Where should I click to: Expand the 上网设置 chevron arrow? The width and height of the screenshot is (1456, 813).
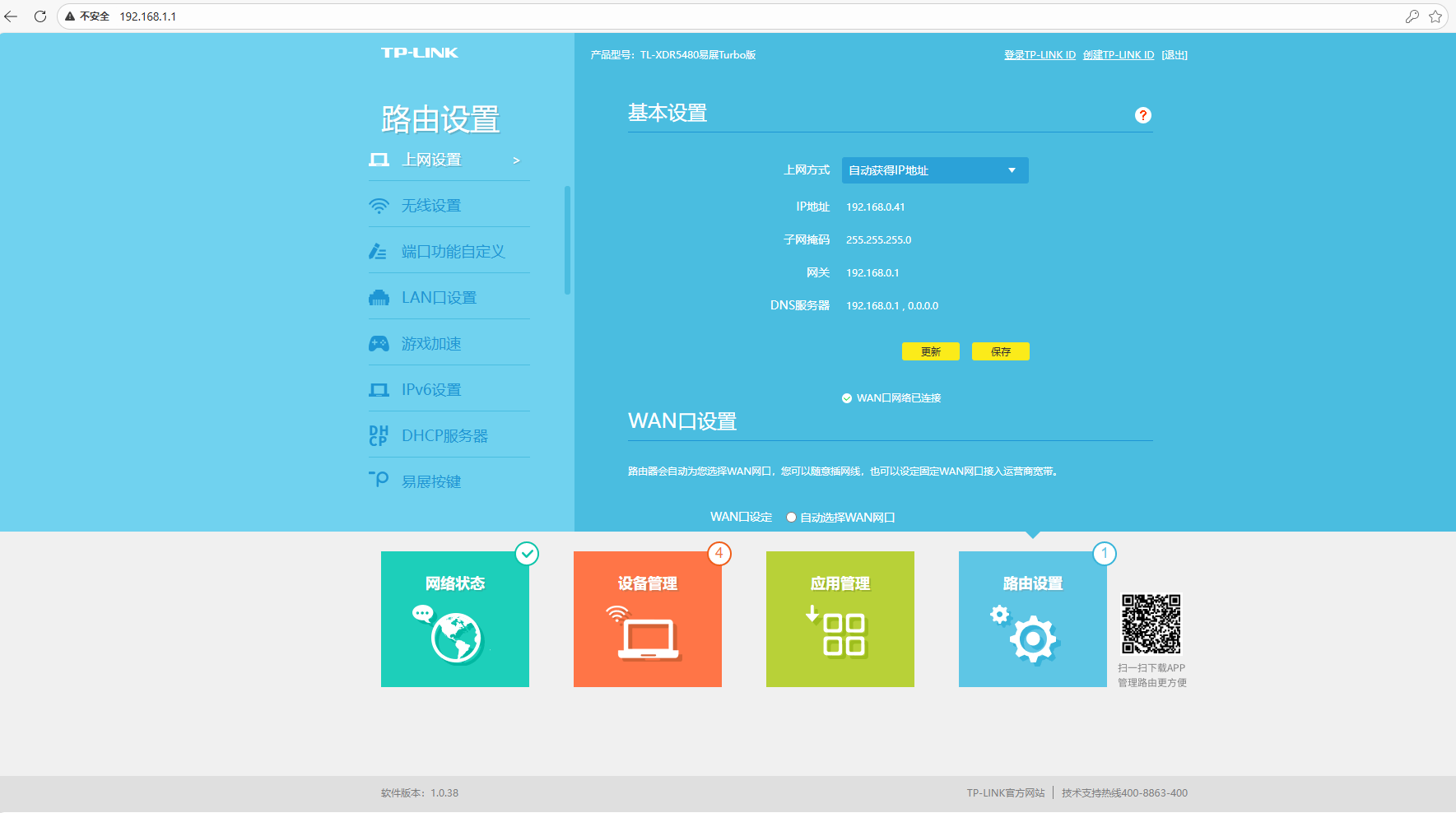tap(516, 160)
